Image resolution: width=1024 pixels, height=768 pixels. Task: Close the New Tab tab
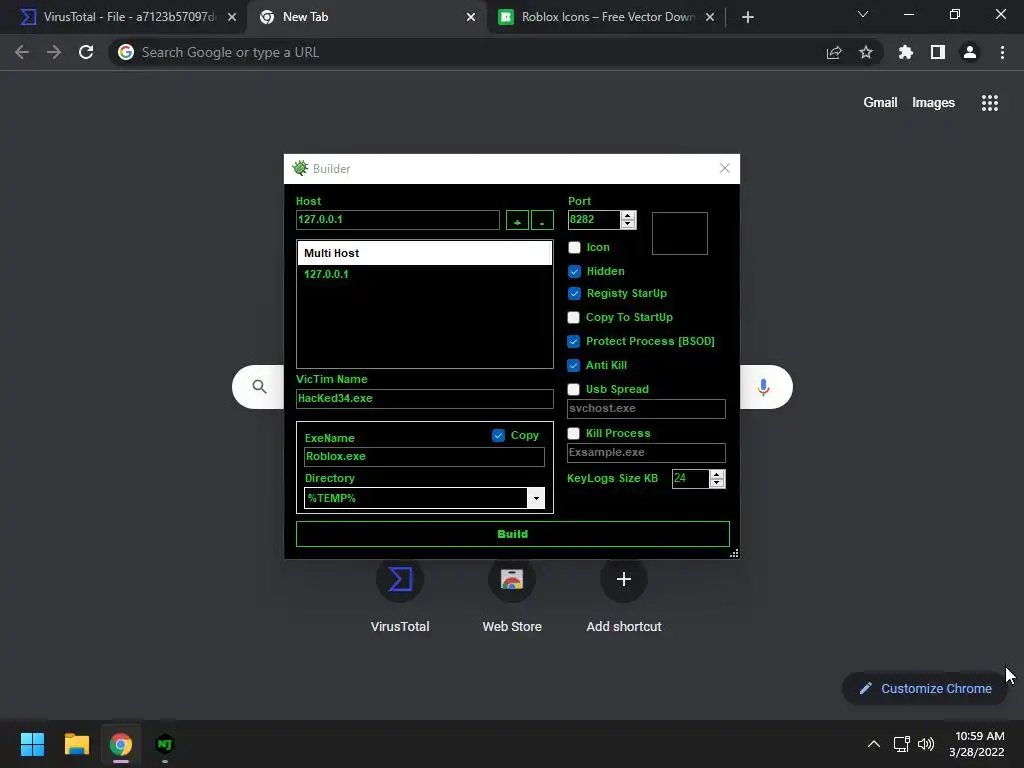click(x=471, y=17)
